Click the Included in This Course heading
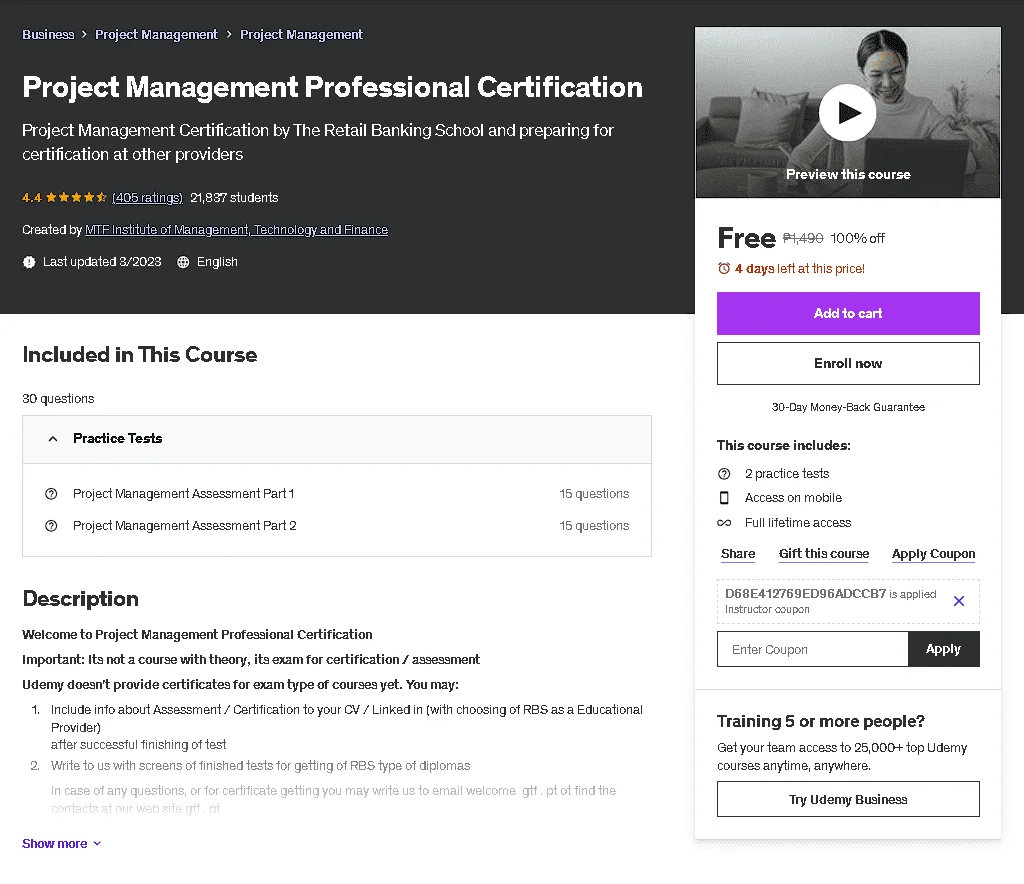Viewport: 1024px width, 884px height. tap(140, 355)
